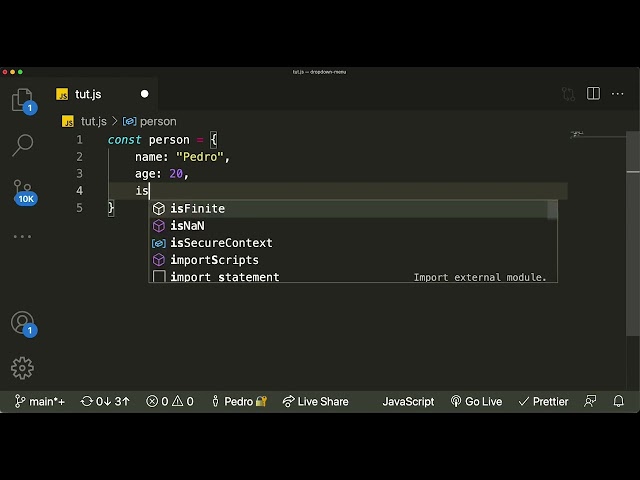
Task: Click the isSecureContext variable icon
Action: pos(159,243)
